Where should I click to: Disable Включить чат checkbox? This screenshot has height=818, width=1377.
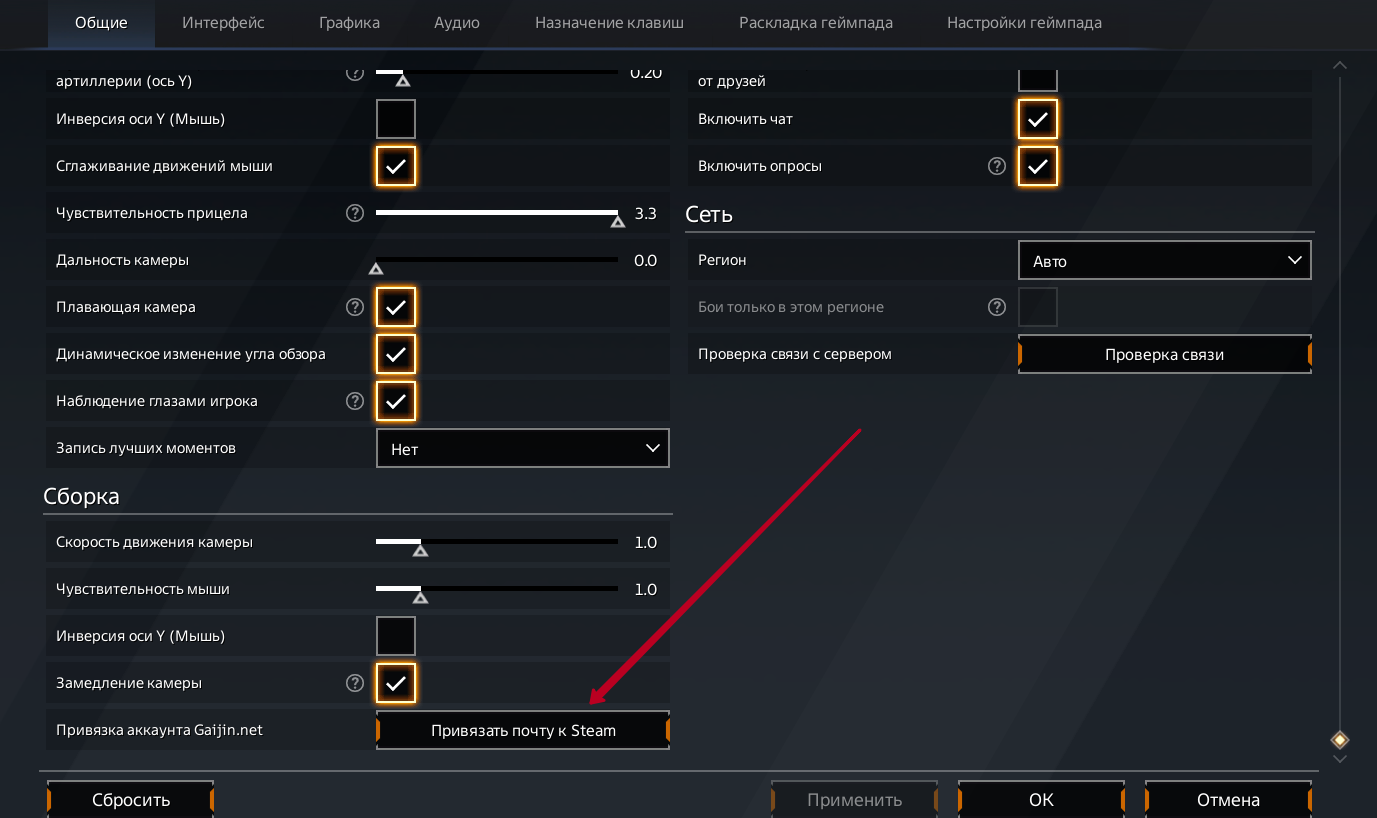pyautogui.click(x=1038, y=119)
